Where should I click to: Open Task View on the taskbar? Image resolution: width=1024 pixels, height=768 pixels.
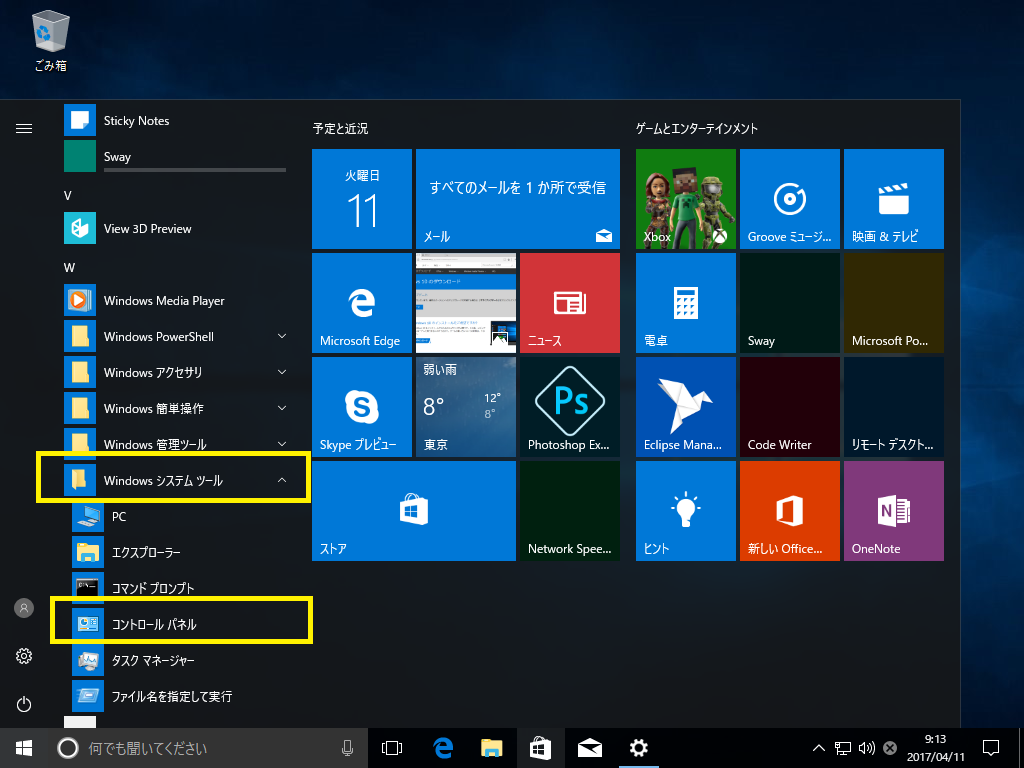tap(392, 748)
